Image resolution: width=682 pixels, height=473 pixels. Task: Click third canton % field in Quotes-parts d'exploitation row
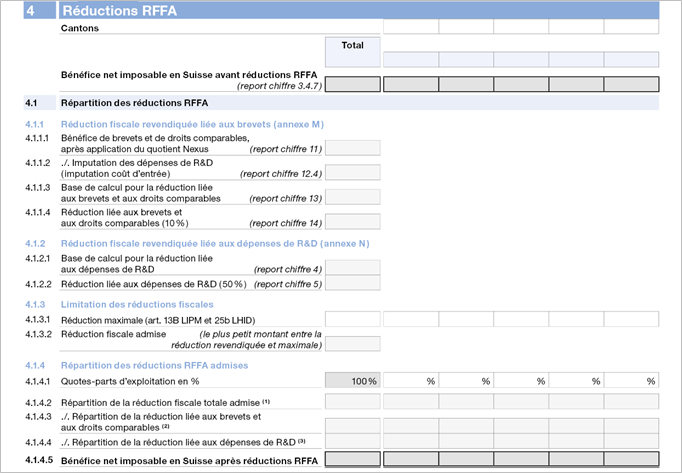[521, 380]
